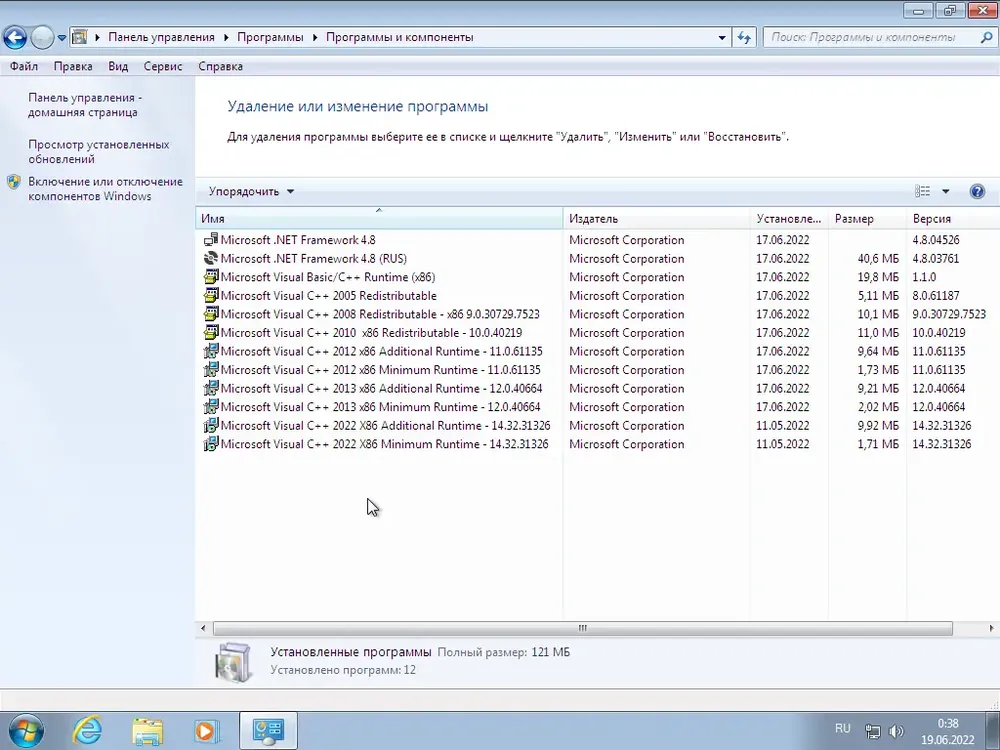The image size is (1000, 750).
Task: Open the Windows Start button
Action: (26, 731)
